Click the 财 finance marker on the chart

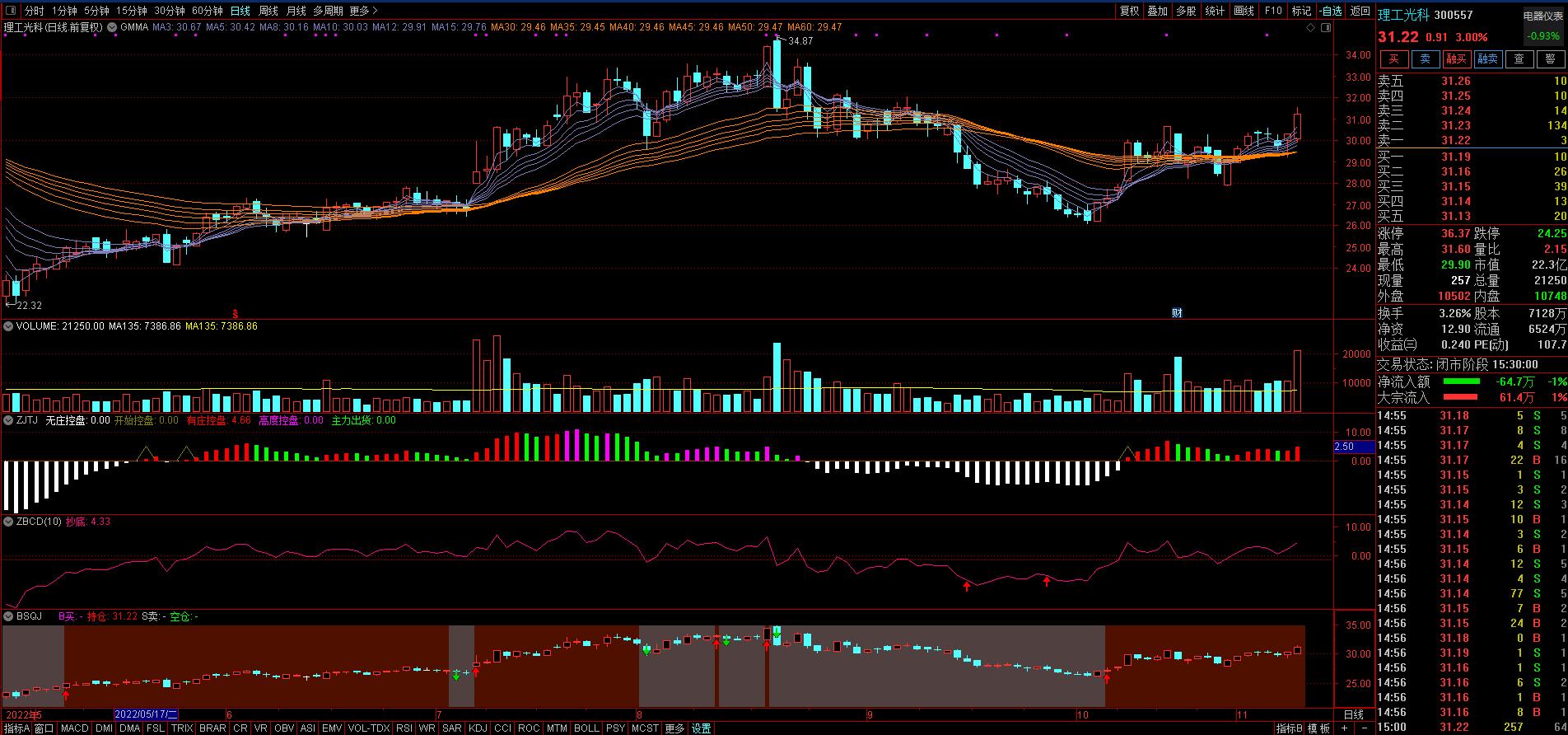(x=1177, y=313)
